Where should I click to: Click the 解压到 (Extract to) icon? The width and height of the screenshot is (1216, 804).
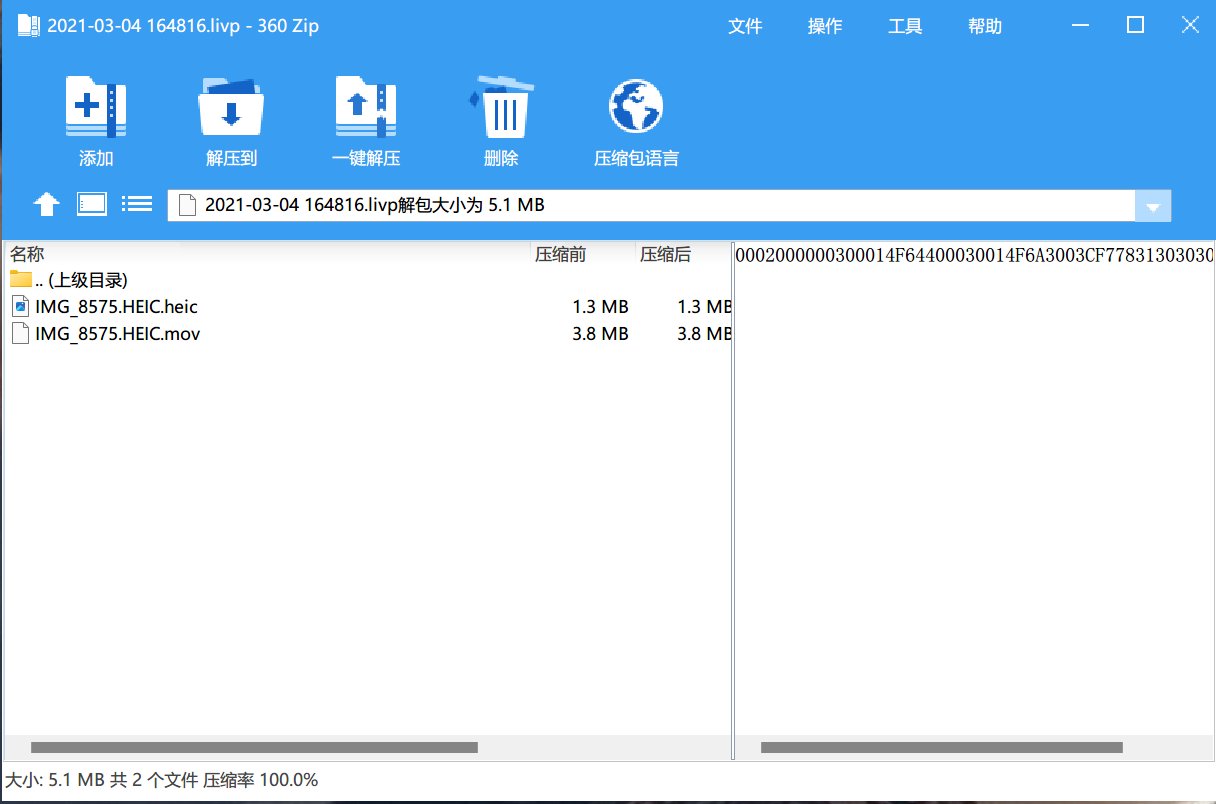pyautogui.click(x=231, y=106)
